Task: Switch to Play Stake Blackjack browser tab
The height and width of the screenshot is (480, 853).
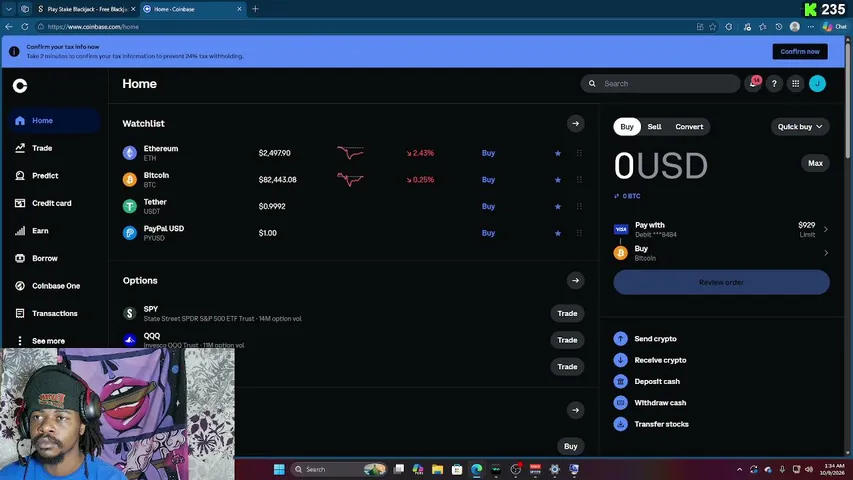Action: 86,9
